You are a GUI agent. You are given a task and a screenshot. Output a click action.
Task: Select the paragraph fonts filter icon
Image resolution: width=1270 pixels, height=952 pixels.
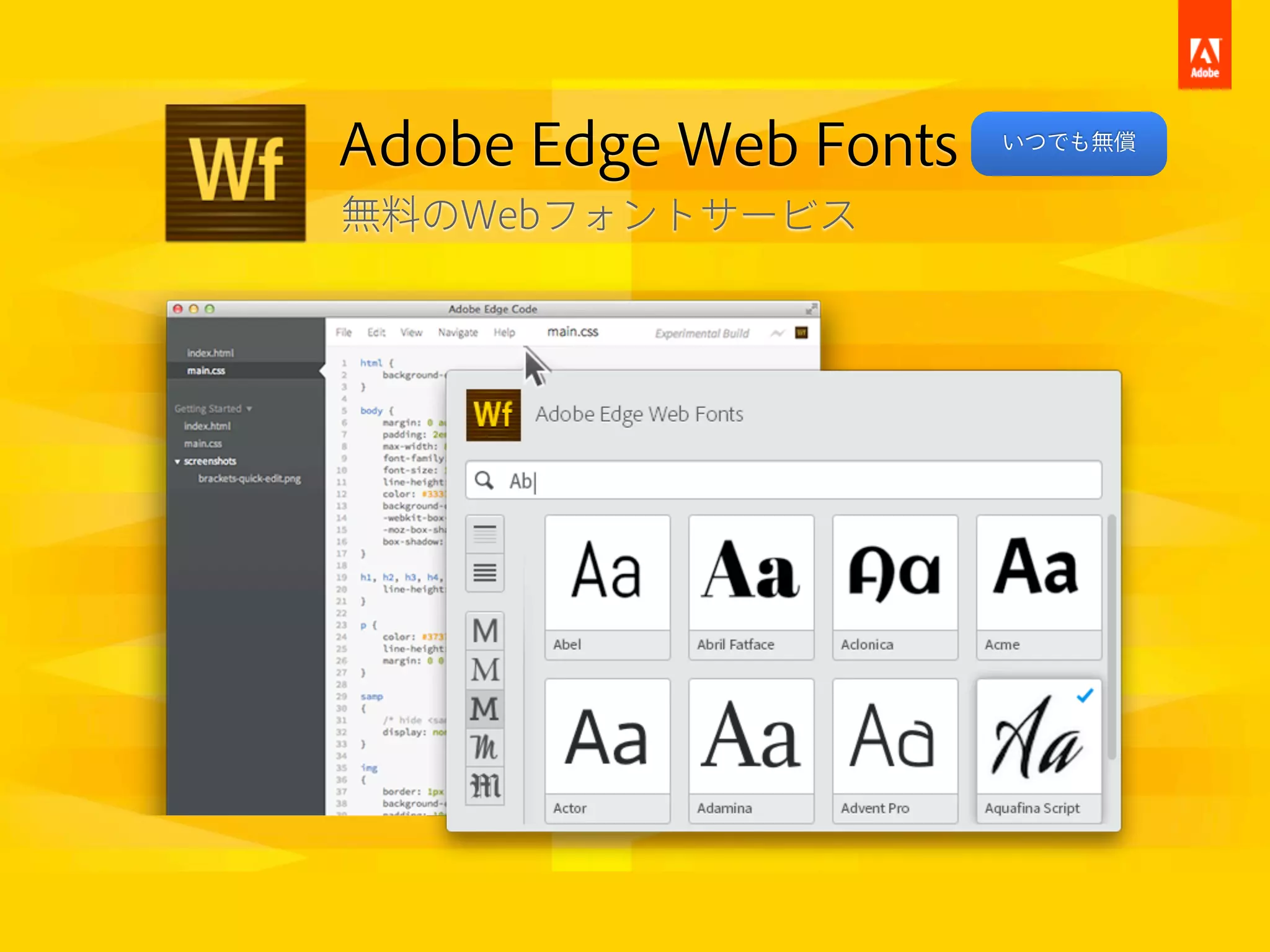tap(485, 572)
